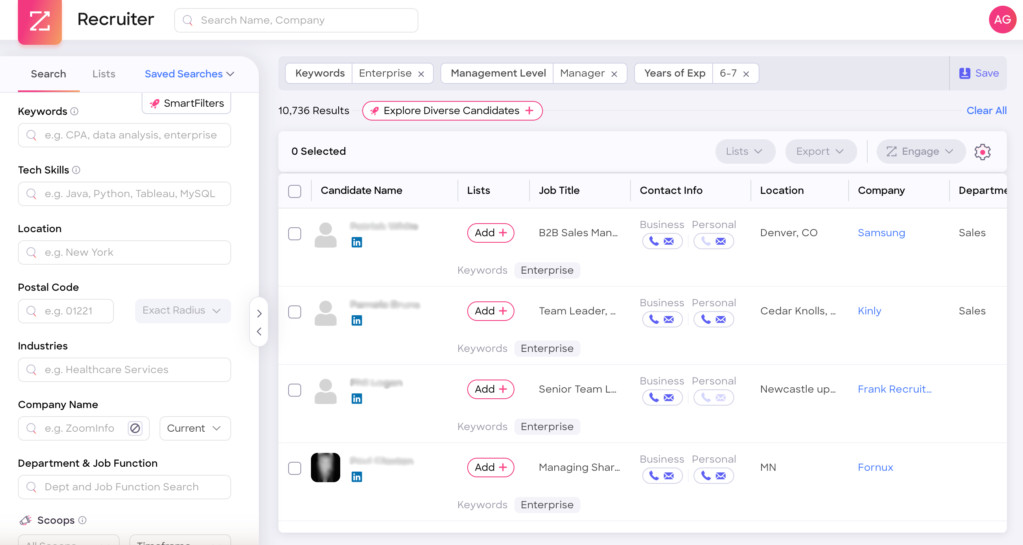
Task: Open the Kinly company link
Action: tap(870, 311)
